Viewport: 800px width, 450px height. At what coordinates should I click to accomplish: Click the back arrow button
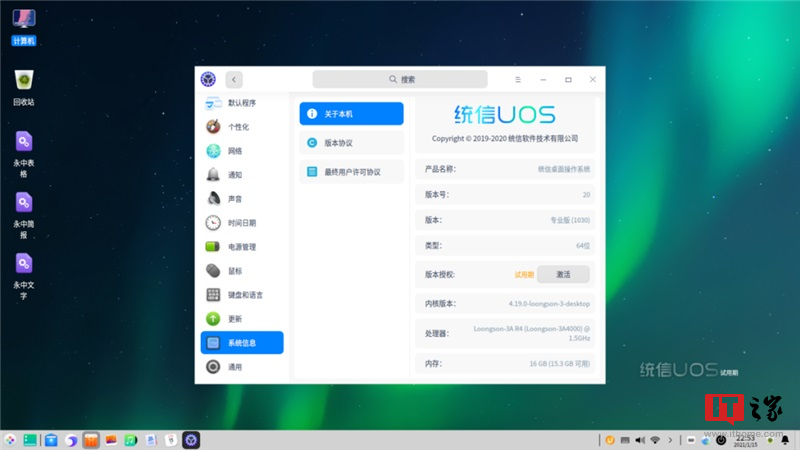[x=234, y=80]
